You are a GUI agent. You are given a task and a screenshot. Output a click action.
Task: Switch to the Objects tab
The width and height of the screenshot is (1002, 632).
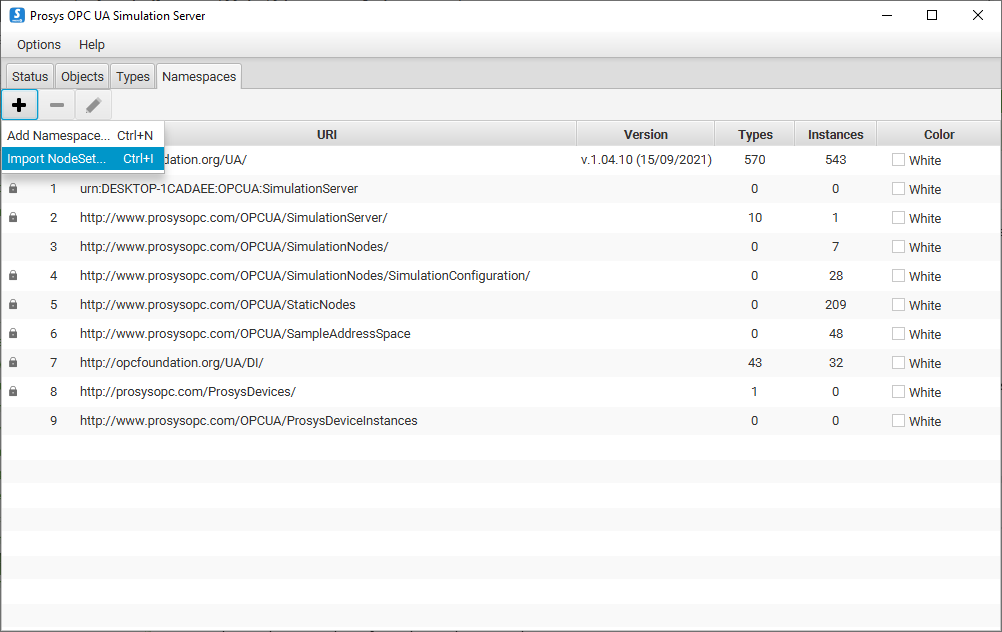click(x=82, y=76)
